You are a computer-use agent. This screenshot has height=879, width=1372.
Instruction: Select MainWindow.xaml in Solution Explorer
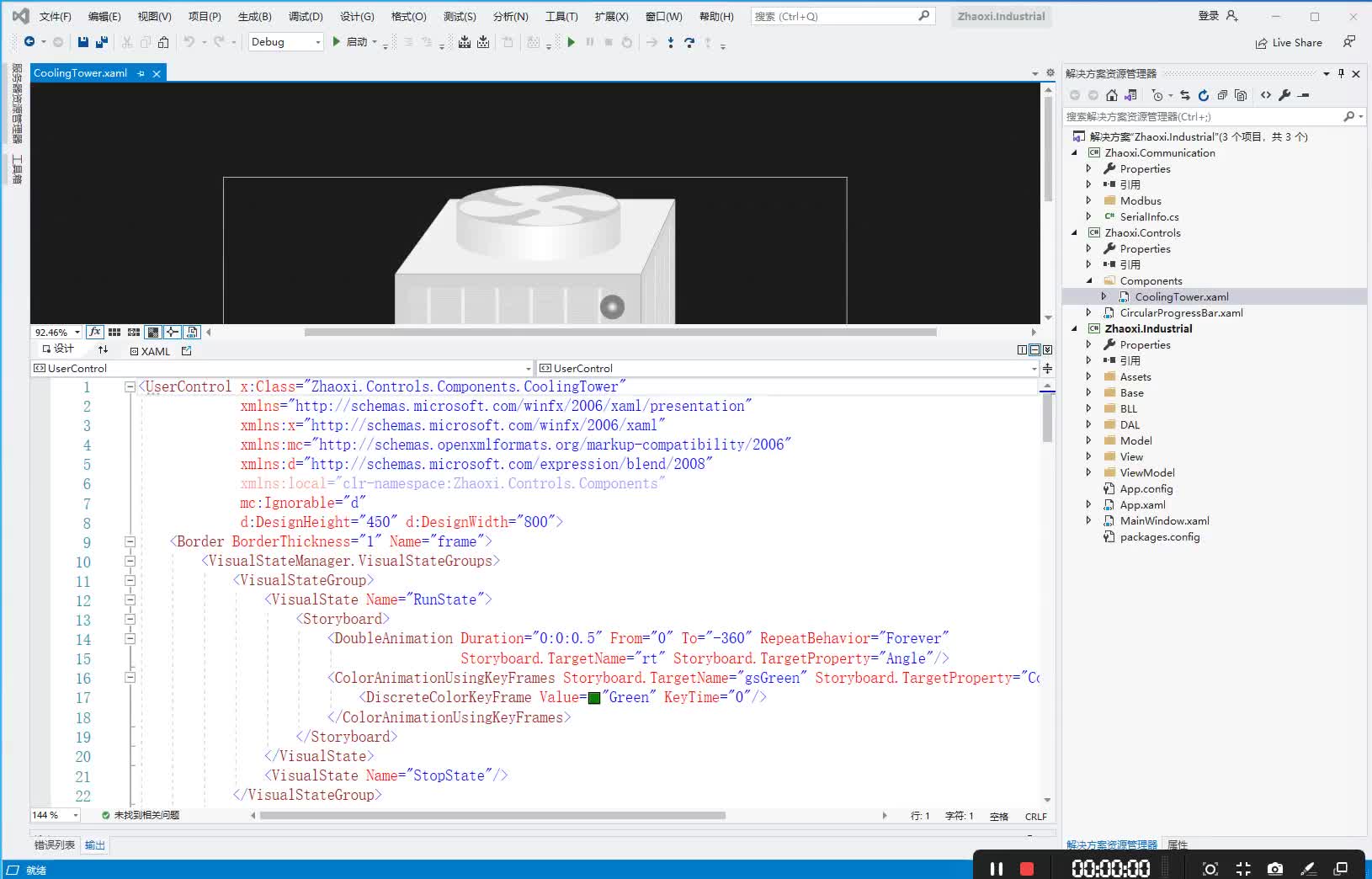(1164, 520)
